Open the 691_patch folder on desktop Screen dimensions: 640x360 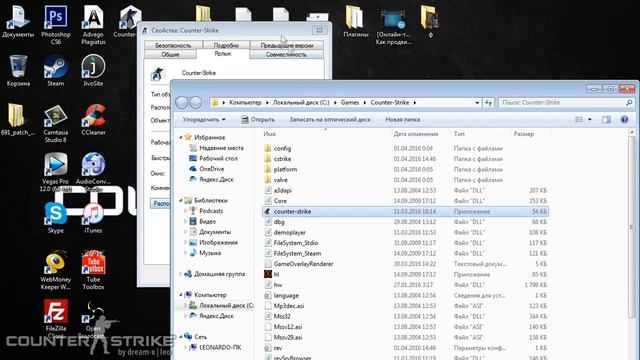click(17, 119)
